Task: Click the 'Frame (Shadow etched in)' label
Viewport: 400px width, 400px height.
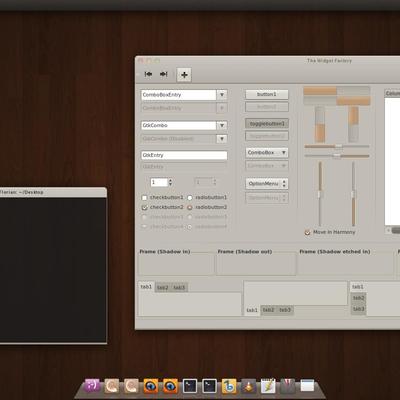Action: coord(335,252)
